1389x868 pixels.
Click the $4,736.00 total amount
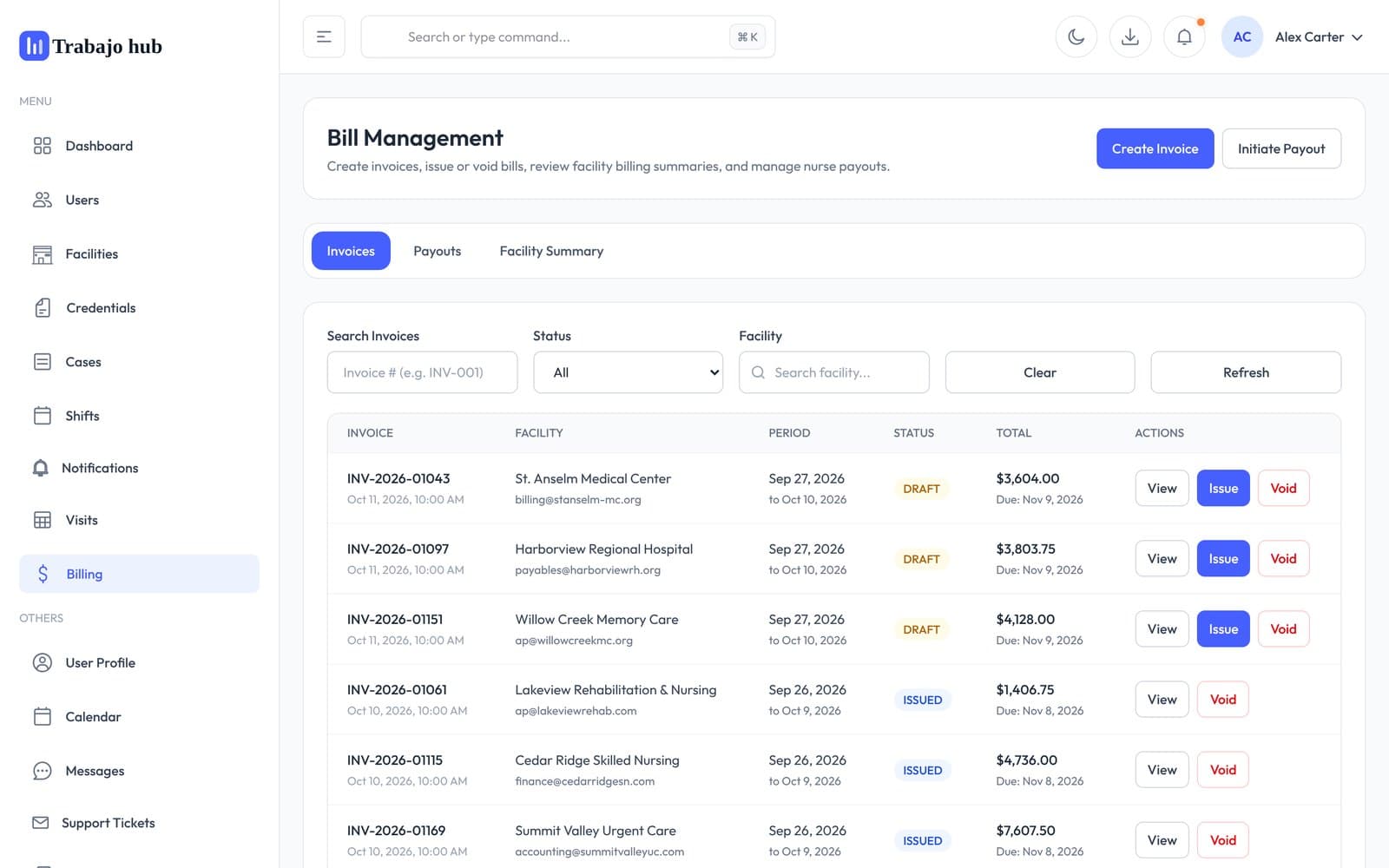[1026, 759]
